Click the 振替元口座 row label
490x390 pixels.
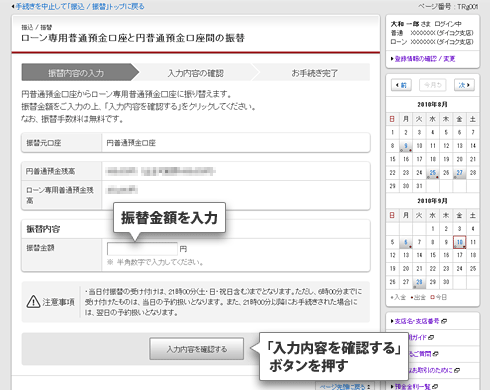coord(44,143)
